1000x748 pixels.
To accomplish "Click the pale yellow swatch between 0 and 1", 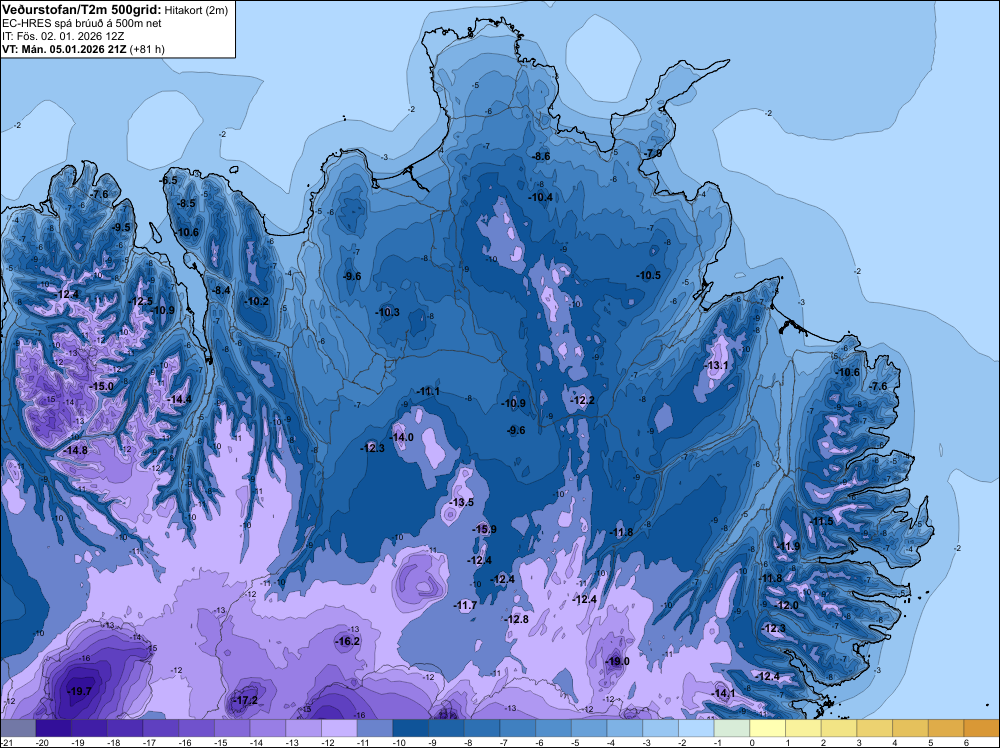I will point(768,728).
